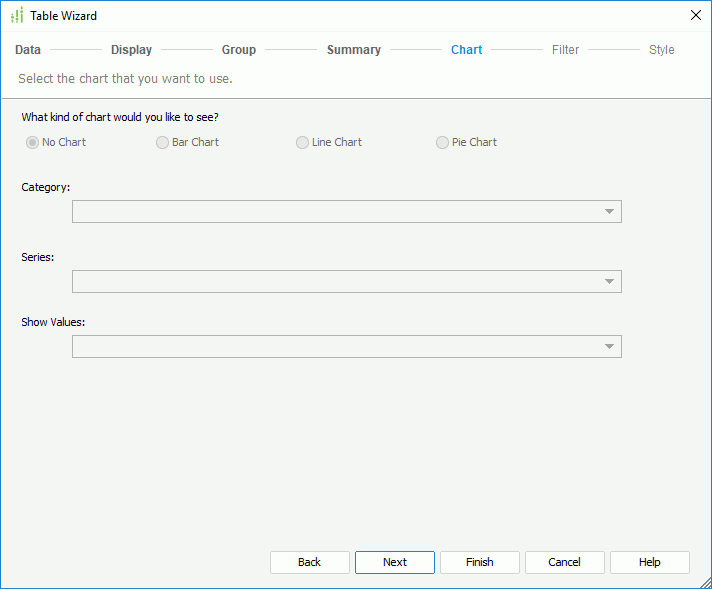712x589 pixels.
Task: Select the Pie Chart option
Action: (x=443, y=143)
